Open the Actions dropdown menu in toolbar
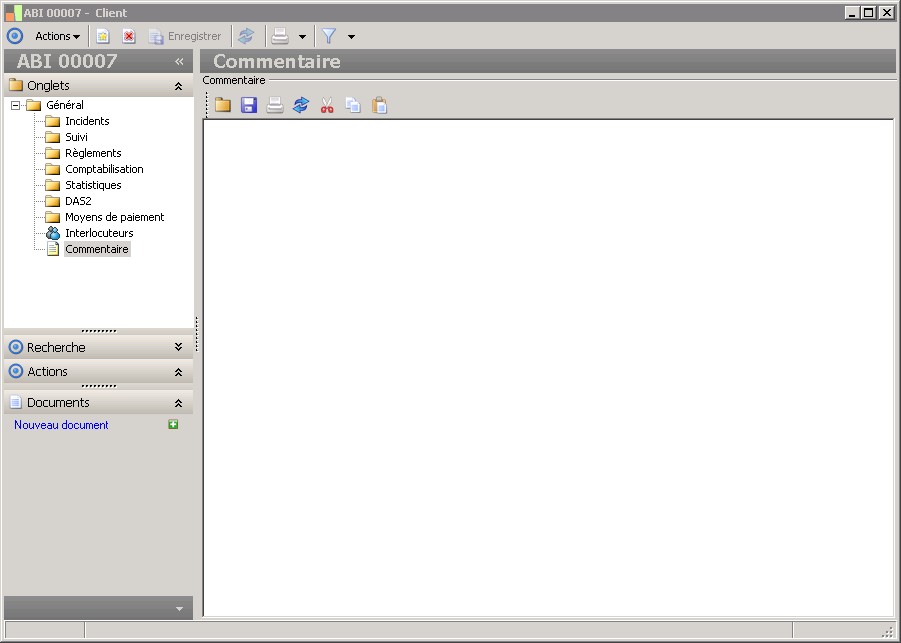The width and height of the screenshot is (901, 643). (57, 36)
